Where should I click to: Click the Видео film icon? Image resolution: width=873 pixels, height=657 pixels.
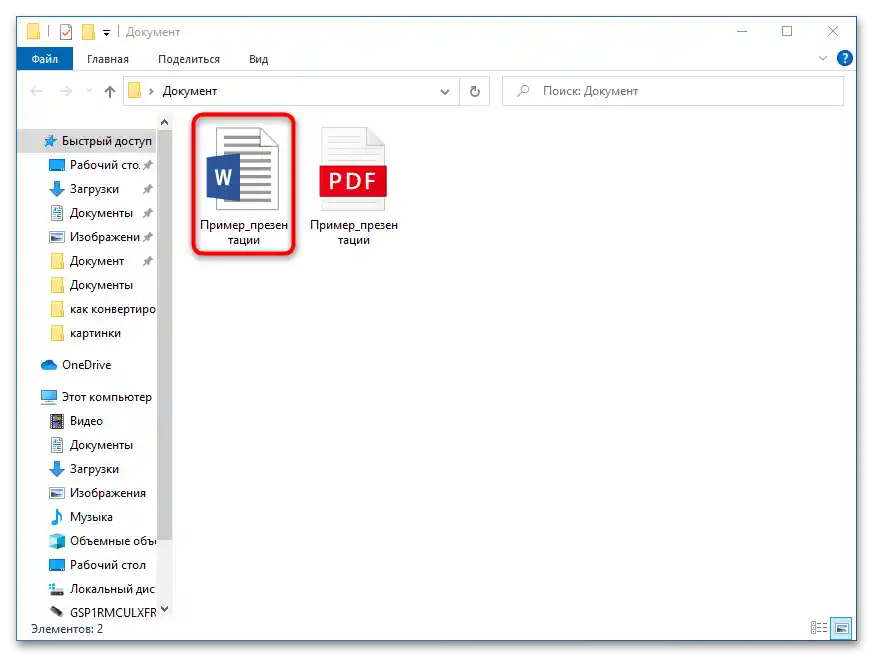pyautogui.click(x=56, y=421)
